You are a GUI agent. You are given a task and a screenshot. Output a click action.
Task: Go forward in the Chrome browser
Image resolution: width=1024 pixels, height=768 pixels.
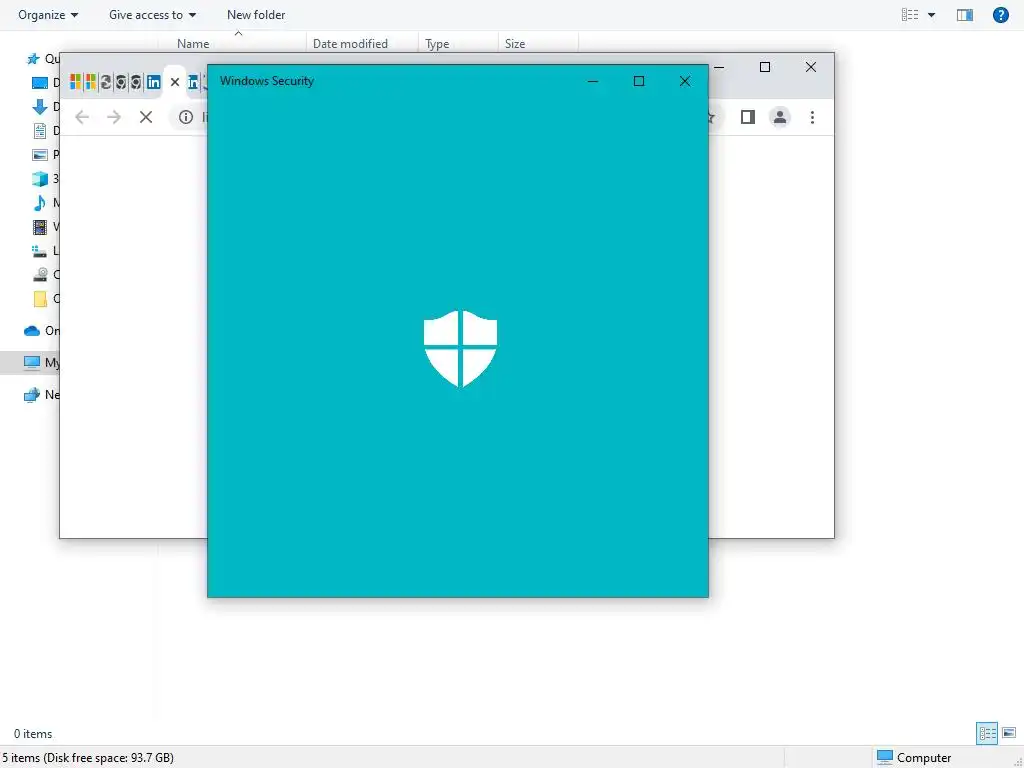(x=114, y=117)
